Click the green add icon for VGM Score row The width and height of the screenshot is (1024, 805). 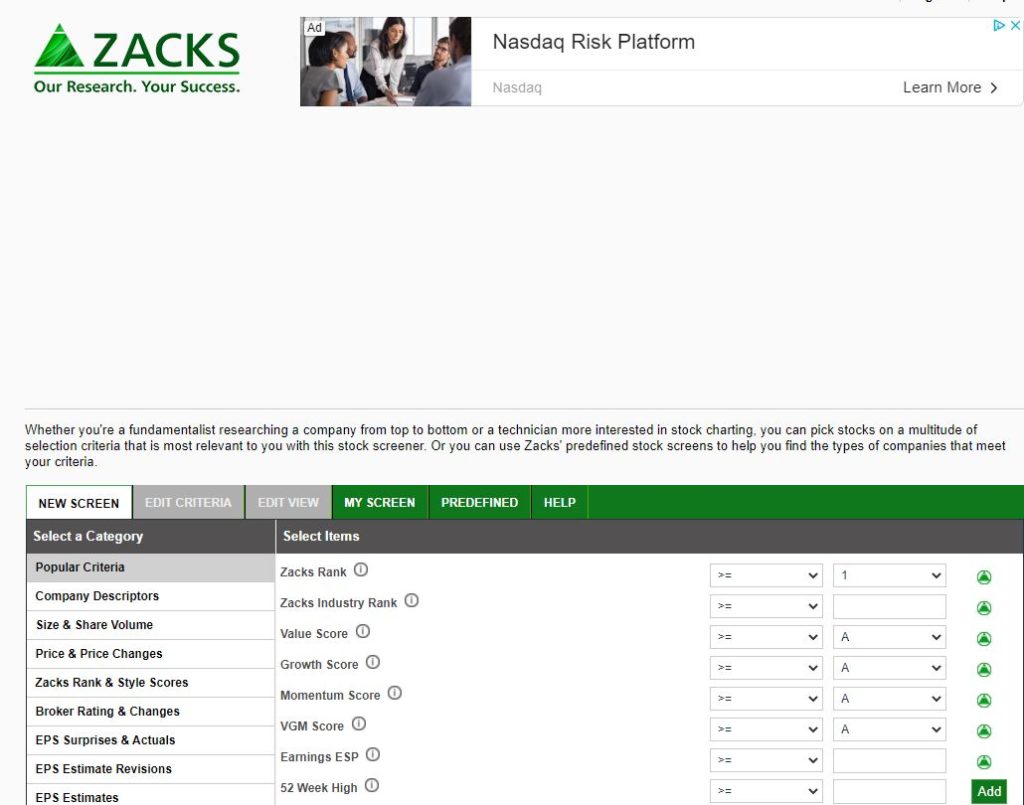click(984, 731)
